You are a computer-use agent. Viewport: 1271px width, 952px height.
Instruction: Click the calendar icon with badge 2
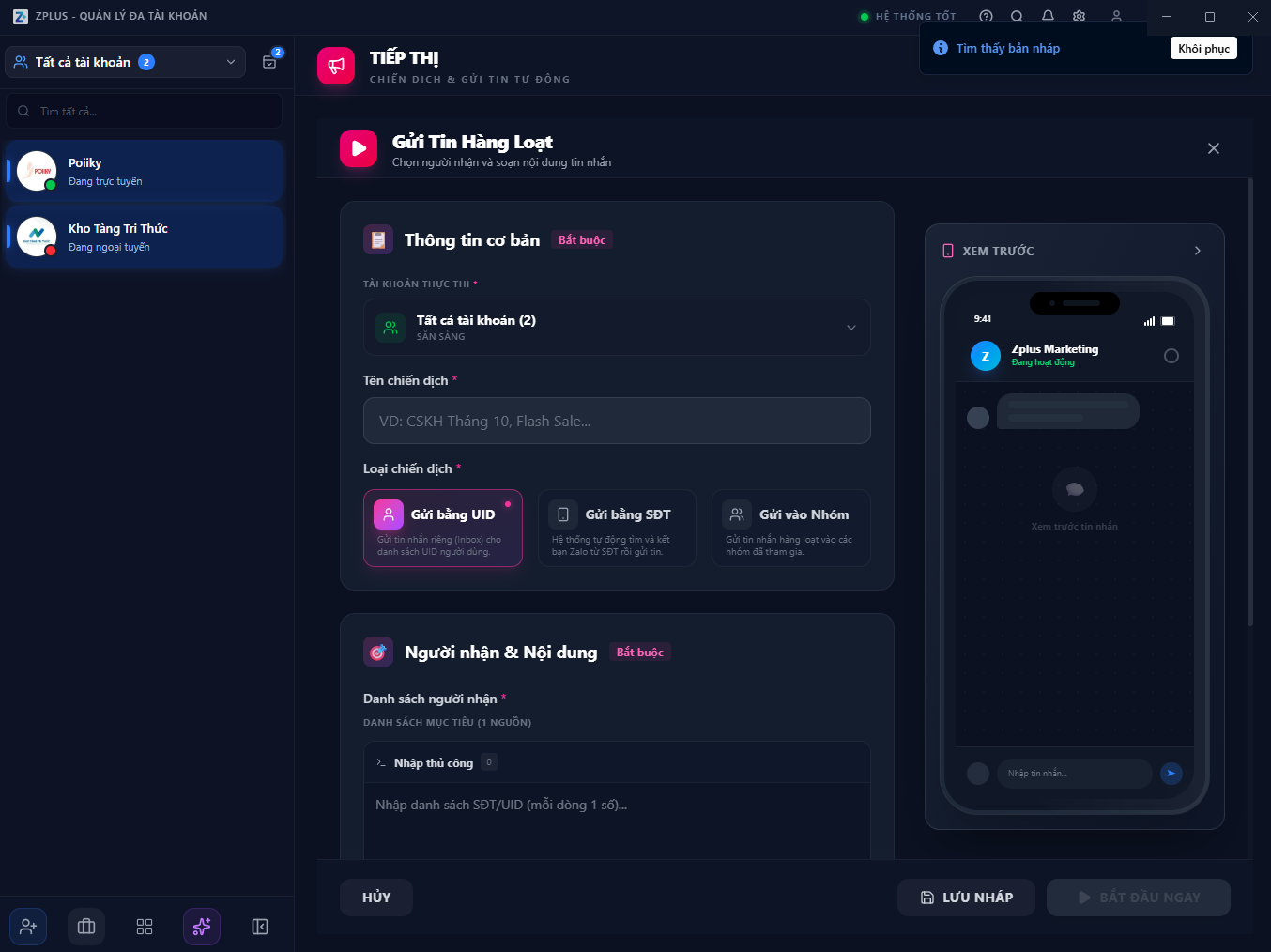point(270,62)
